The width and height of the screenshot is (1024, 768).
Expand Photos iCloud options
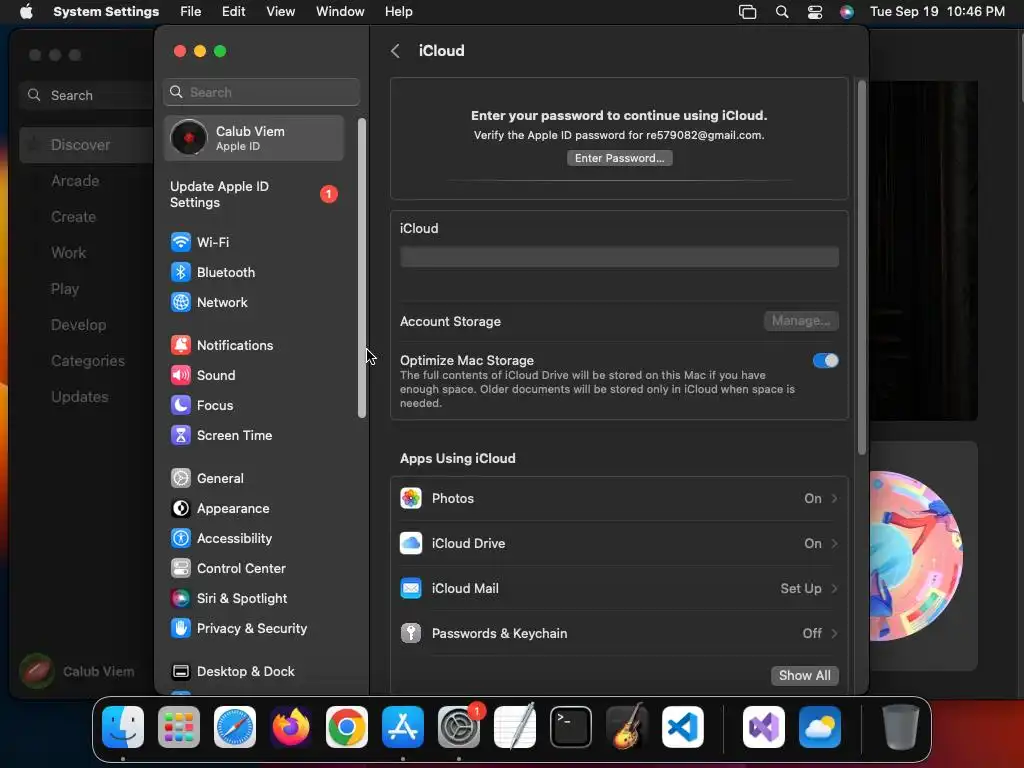(x=619, y=499)
